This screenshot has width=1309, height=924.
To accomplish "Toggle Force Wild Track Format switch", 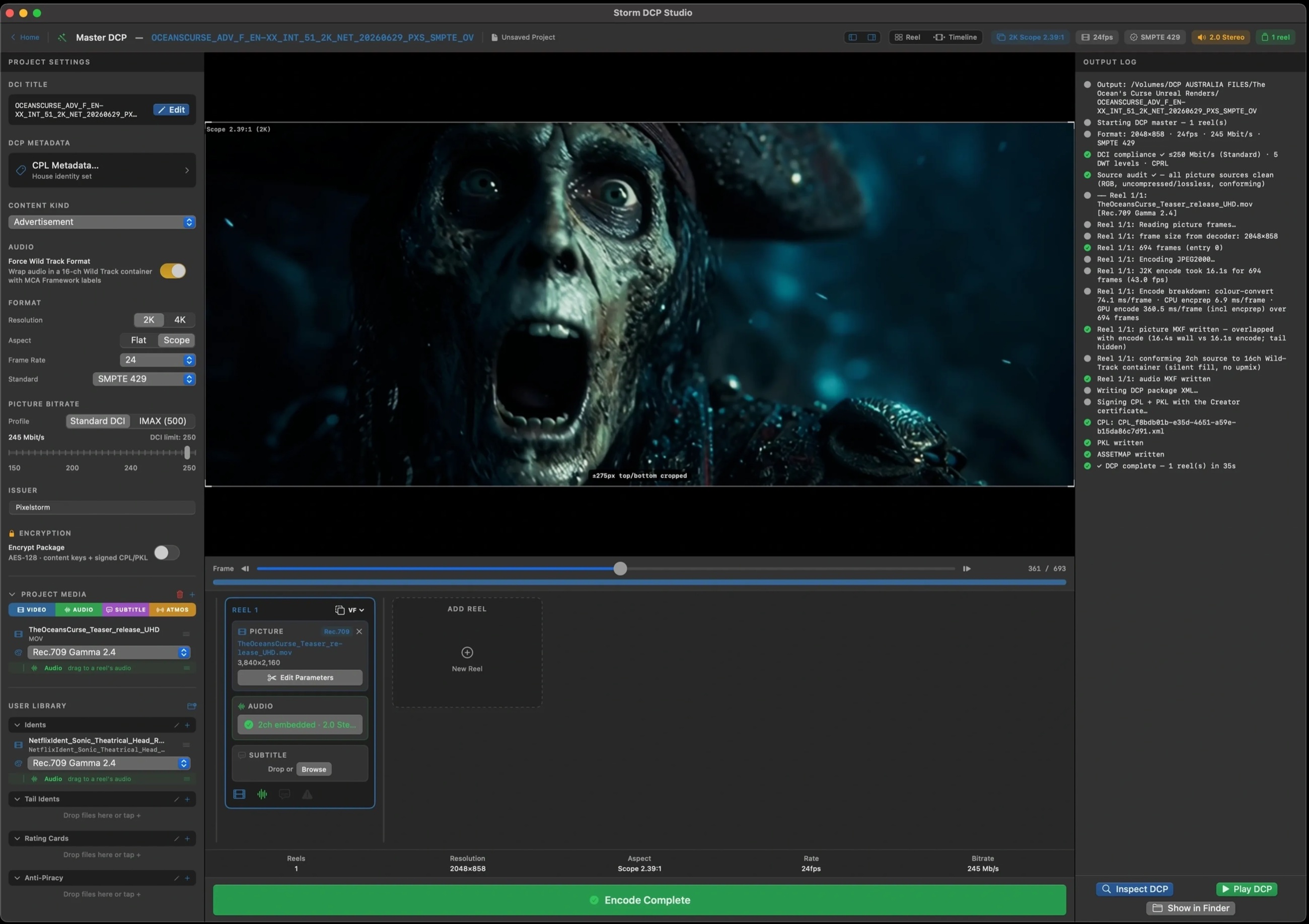I will pos(173,271).
